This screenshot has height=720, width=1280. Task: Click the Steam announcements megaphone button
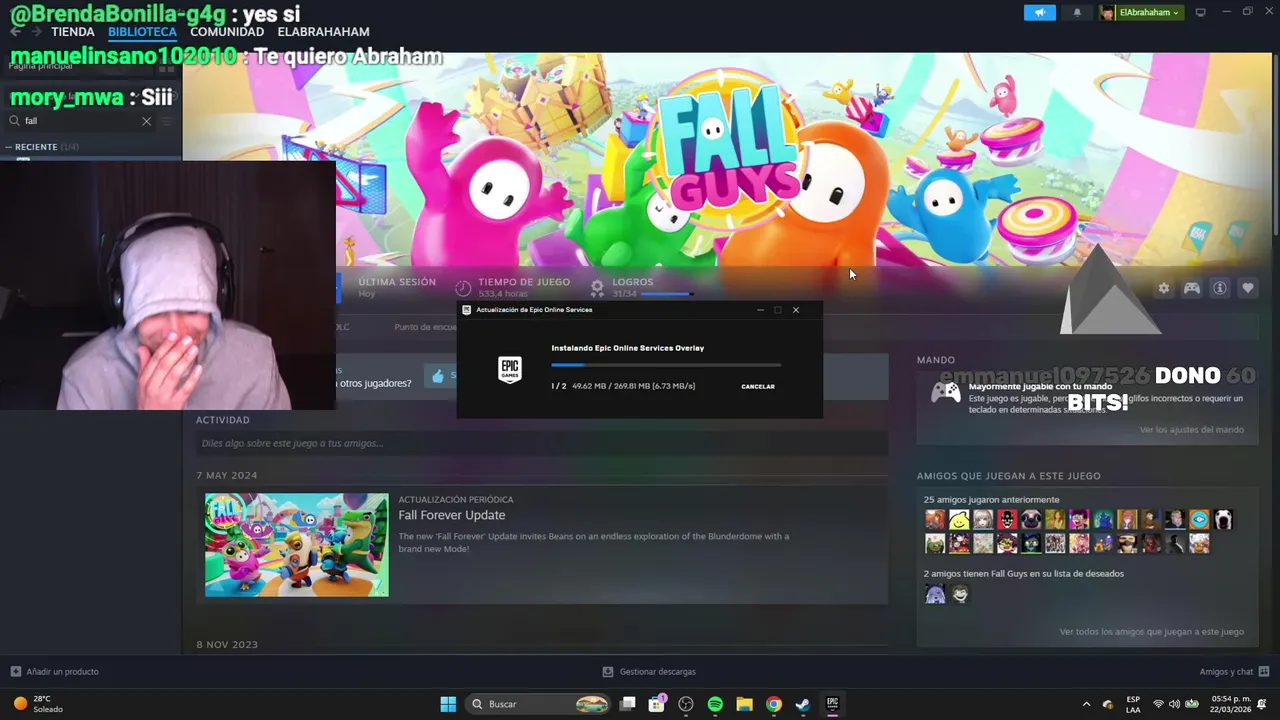pos(1039,12)
